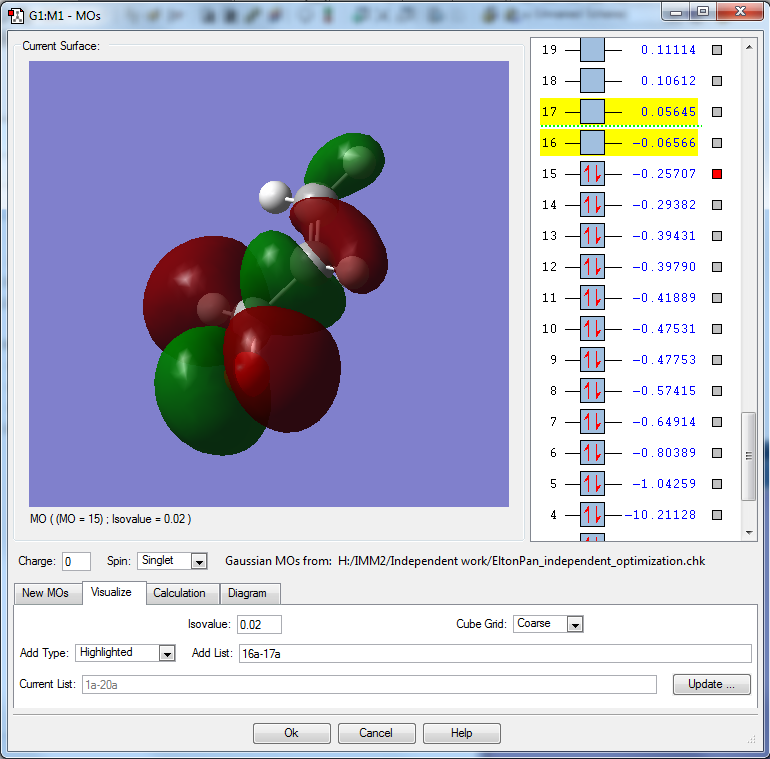Click the orbital 19 empty box
Viewport: 770px width, 759px height.
[592, 49]
